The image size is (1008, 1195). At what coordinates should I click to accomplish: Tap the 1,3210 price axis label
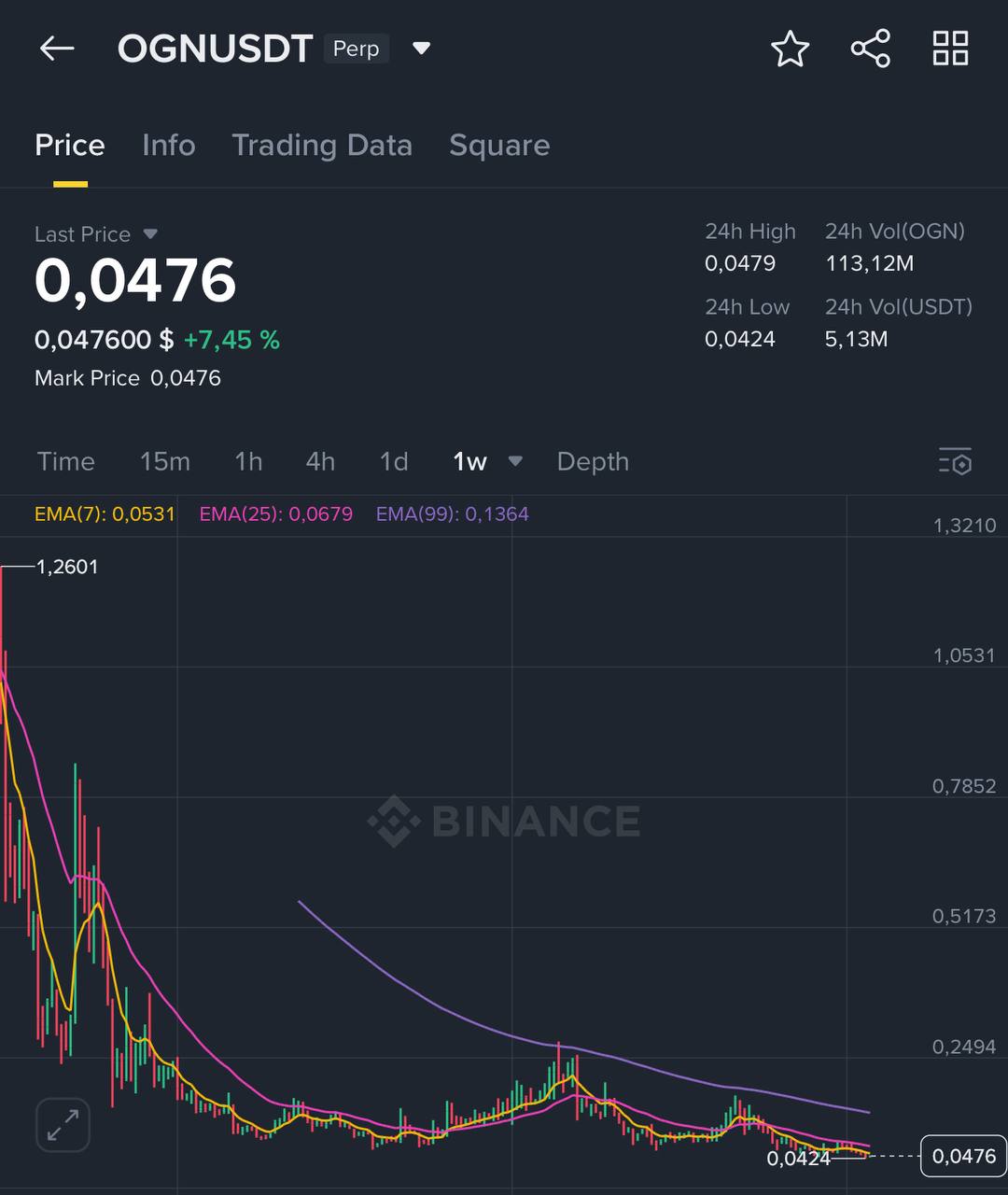click(x=965, y=526)
